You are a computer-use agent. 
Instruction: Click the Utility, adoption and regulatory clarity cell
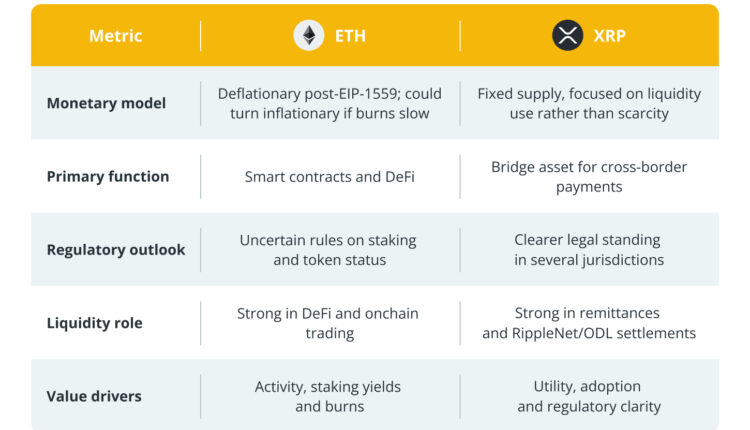[589, 396]
